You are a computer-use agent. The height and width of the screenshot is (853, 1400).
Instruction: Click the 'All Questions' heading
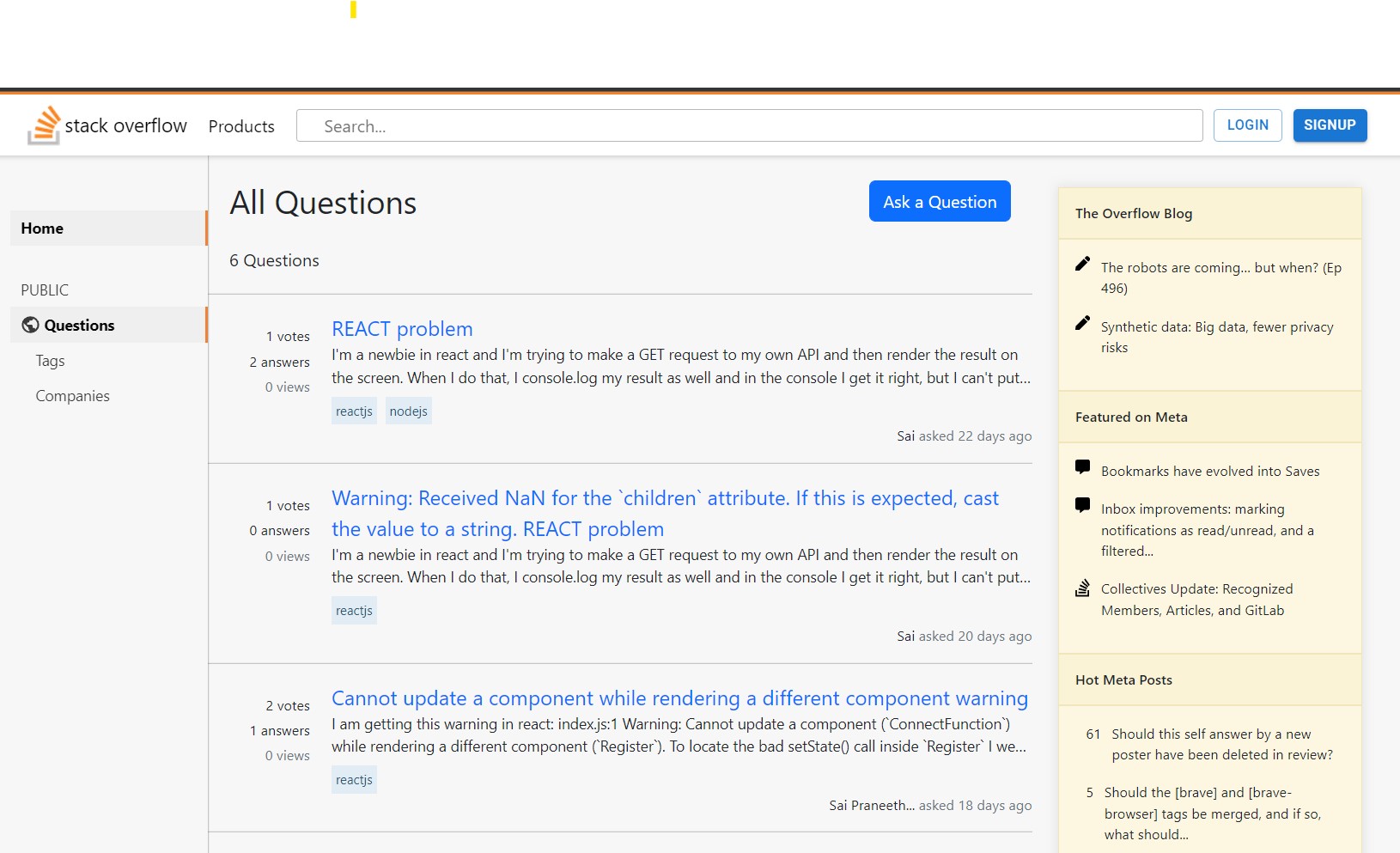pyautogui.click(x=323, y=203)
